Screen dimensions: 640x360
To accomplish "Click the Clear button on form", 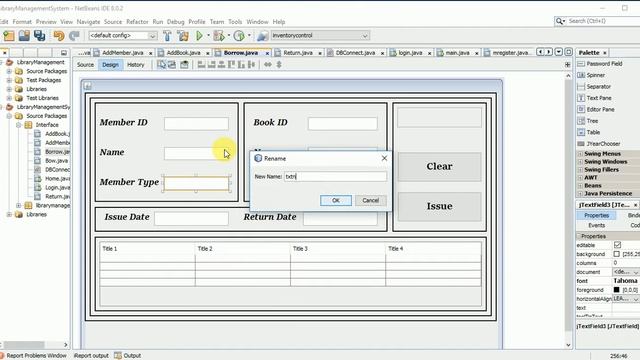I will (440, 167).
